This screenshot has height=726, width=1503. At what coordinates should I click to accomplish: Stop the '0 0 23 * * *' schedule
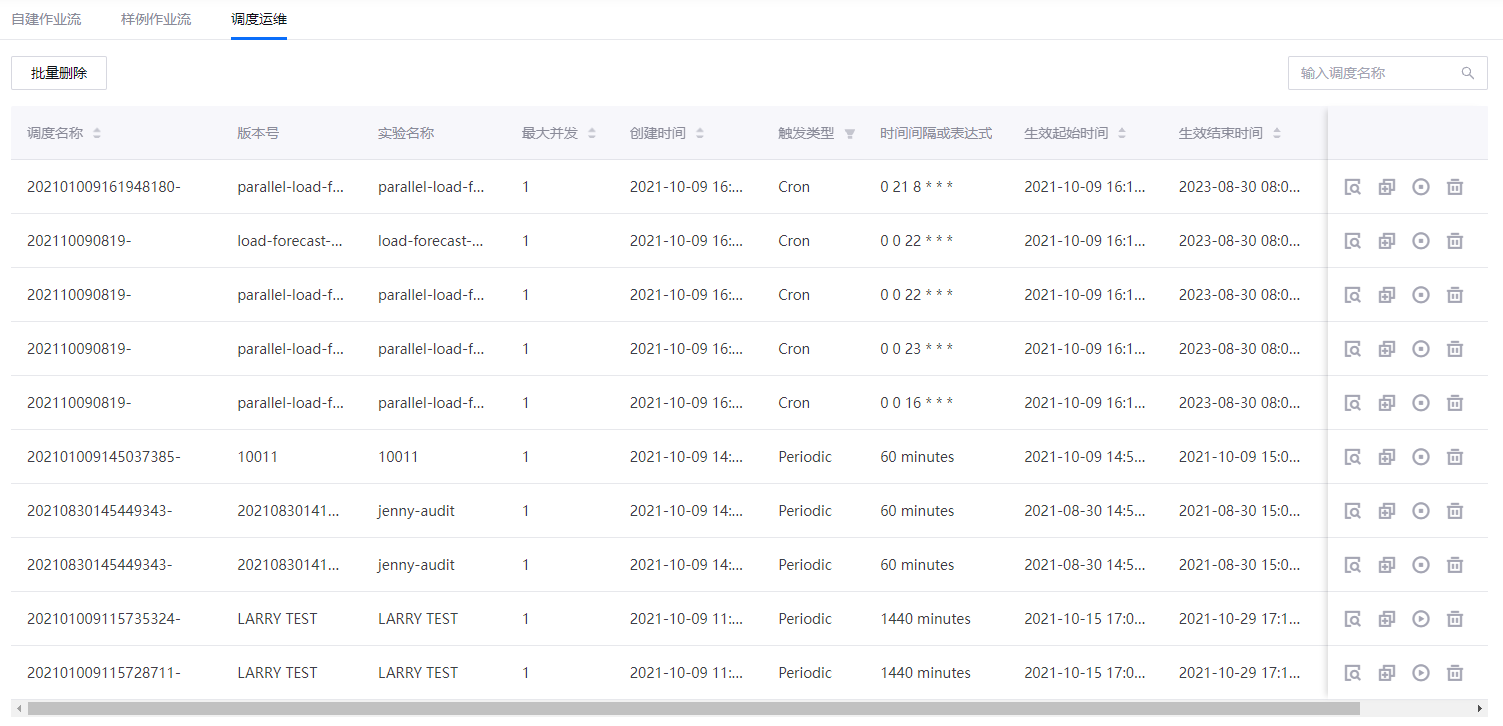coord(1420,349)
